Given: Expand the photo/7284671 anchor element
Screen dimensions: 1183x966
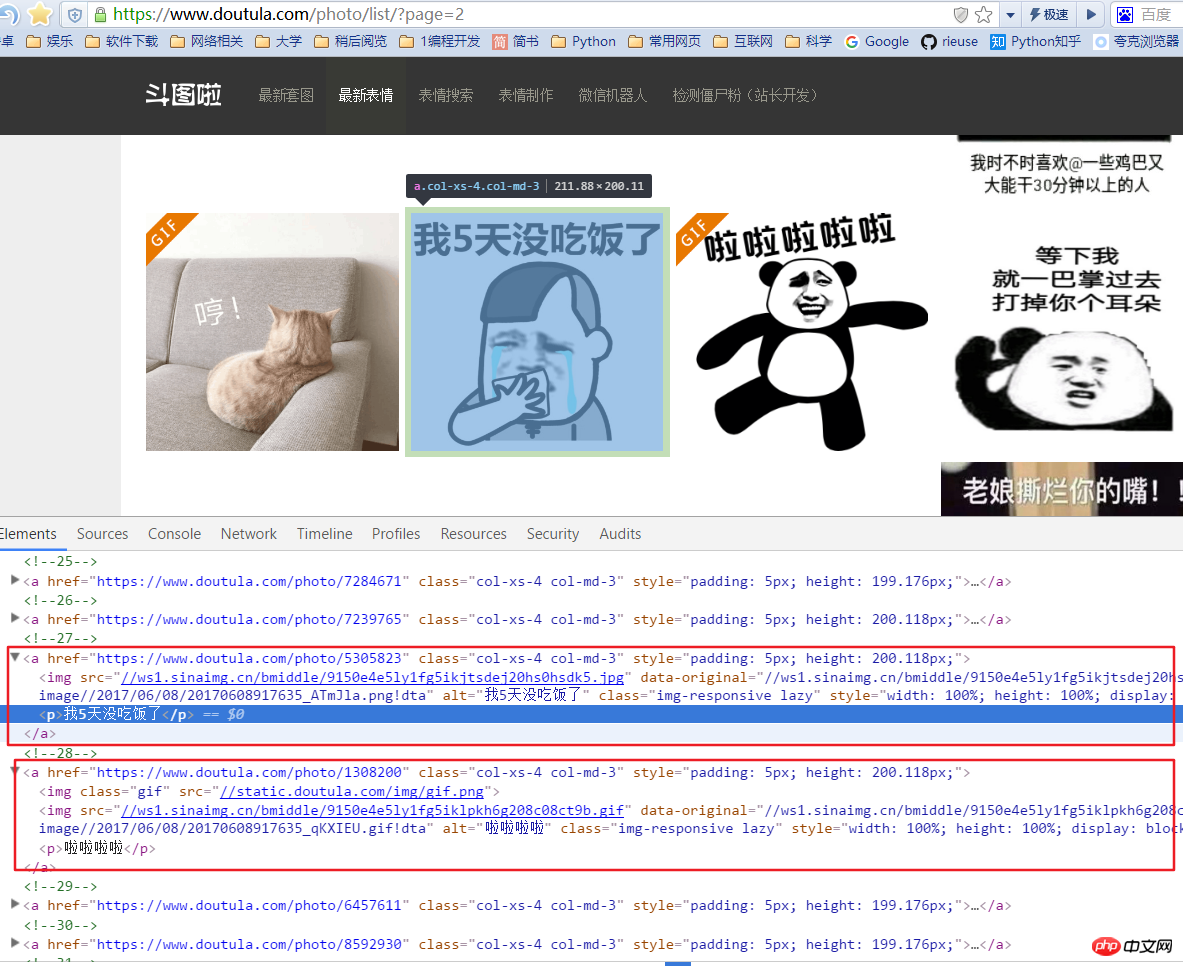Looking at the screenshot, I should tap(15, 581).
